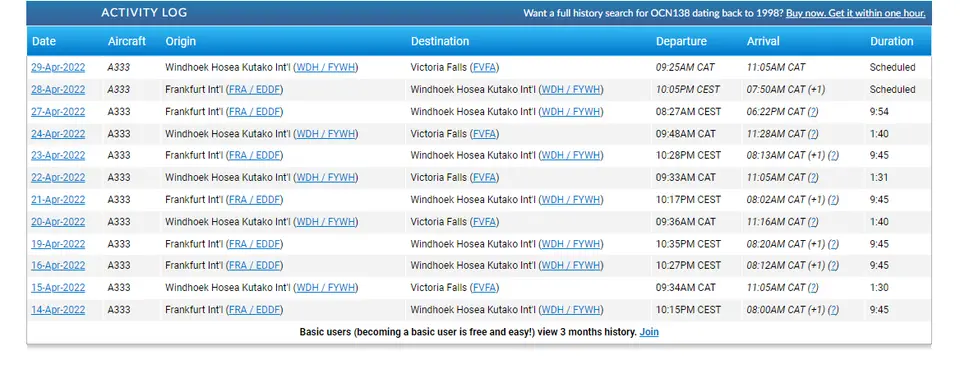Open WDH / FYWH origin link in 29-Apr row
This screenshot has height=365, width=960.
[326, 67]
